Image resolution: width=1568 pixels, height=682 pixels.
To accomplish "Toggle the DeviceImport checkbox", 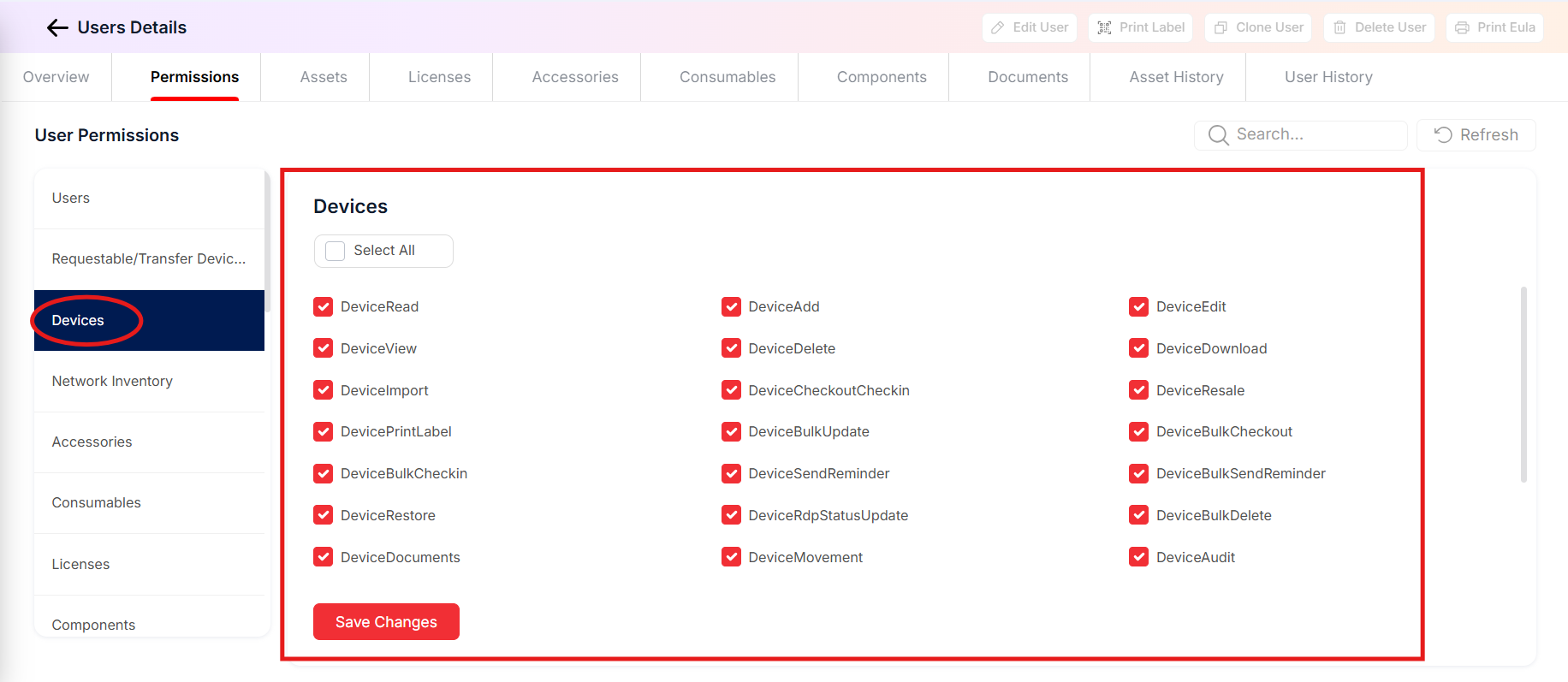I will click(323, 390).
